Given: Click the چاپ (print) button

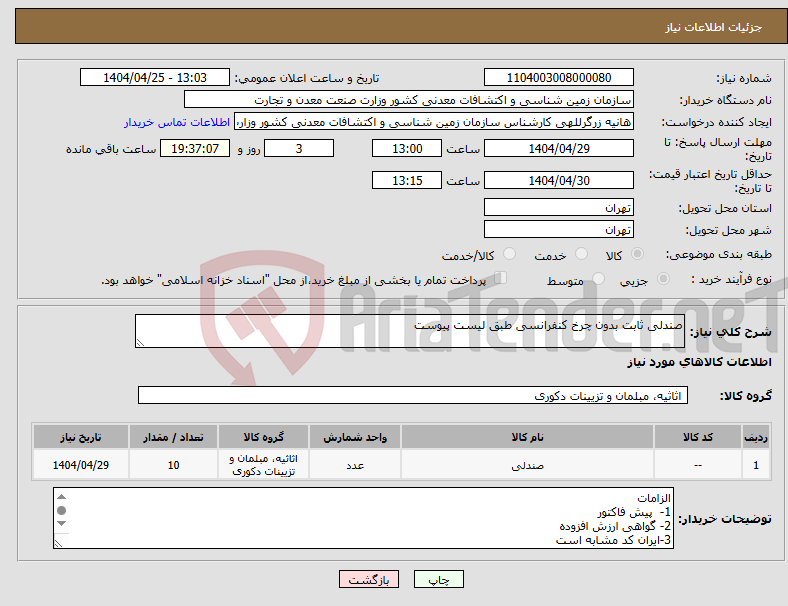Looking at the screenshot, I should point(438,579).
